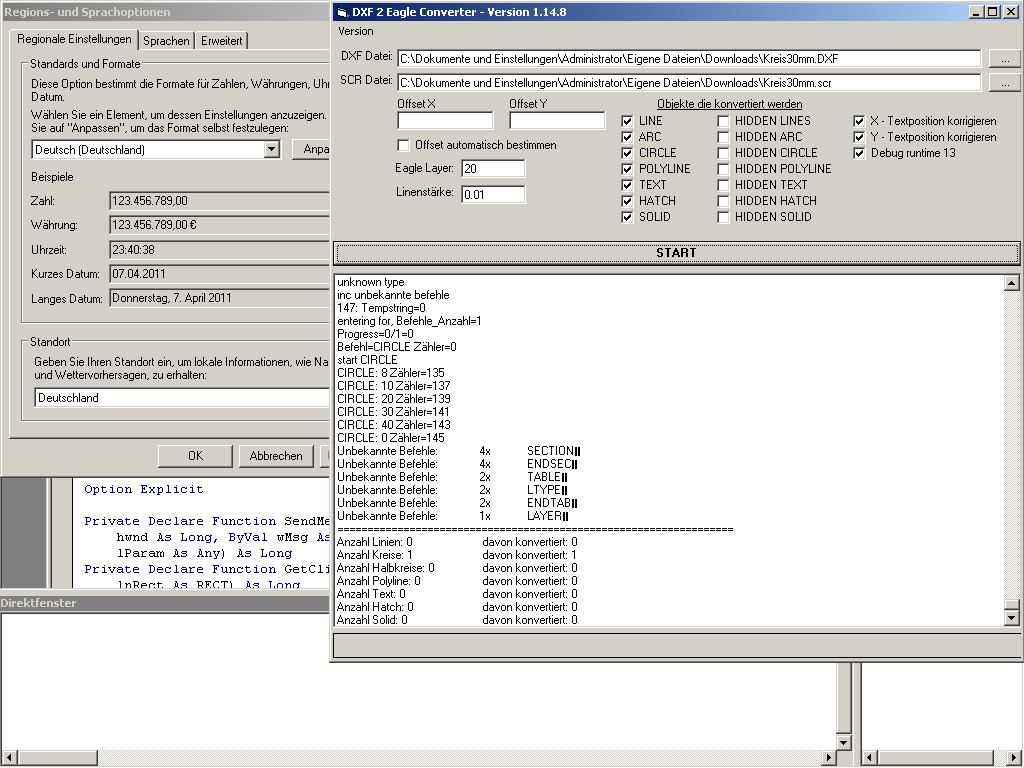The image size is (1024, 768).
Task: Click the log line 'CIRCLE: 30 Zähler=141'
Action: click(393, 412)
